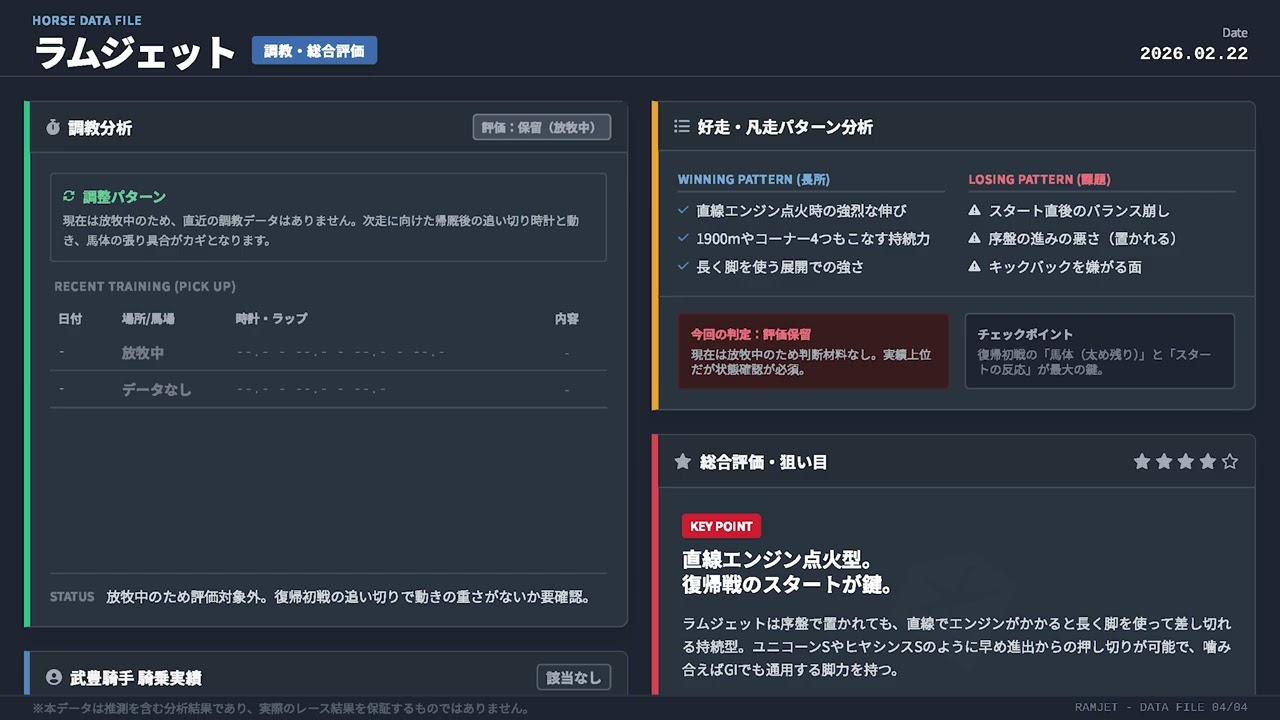Click the star icon beside 総合評価・狙い目

683,462
